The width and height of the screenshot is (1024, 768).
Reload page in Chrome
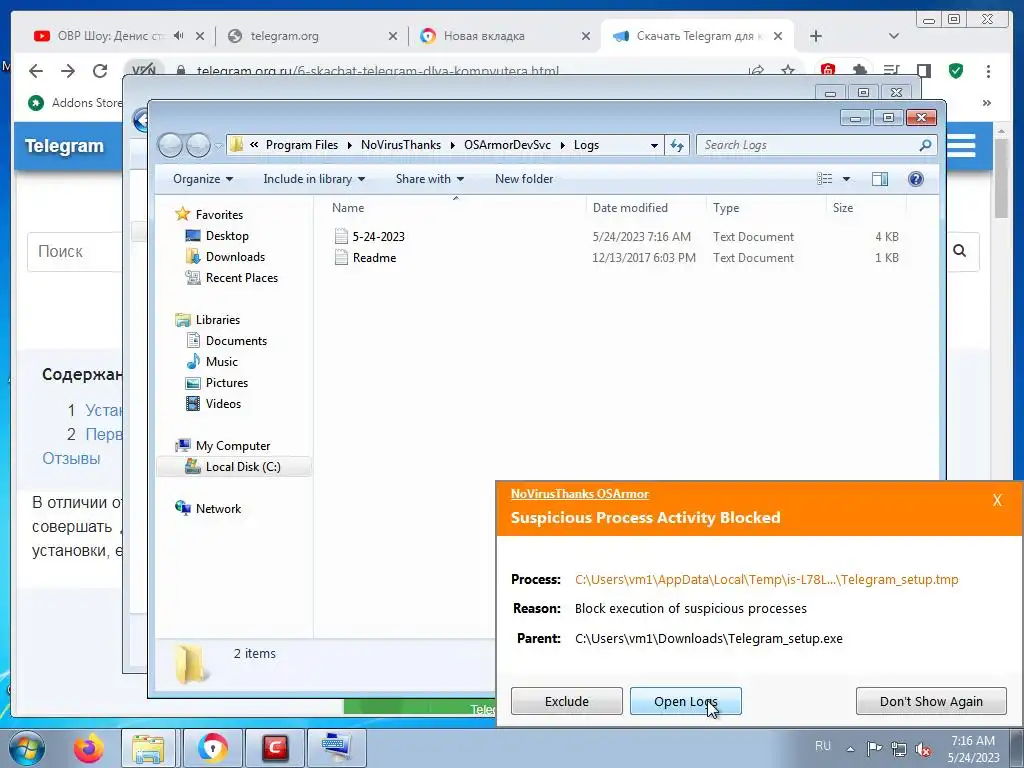click(x=100, y=71)
